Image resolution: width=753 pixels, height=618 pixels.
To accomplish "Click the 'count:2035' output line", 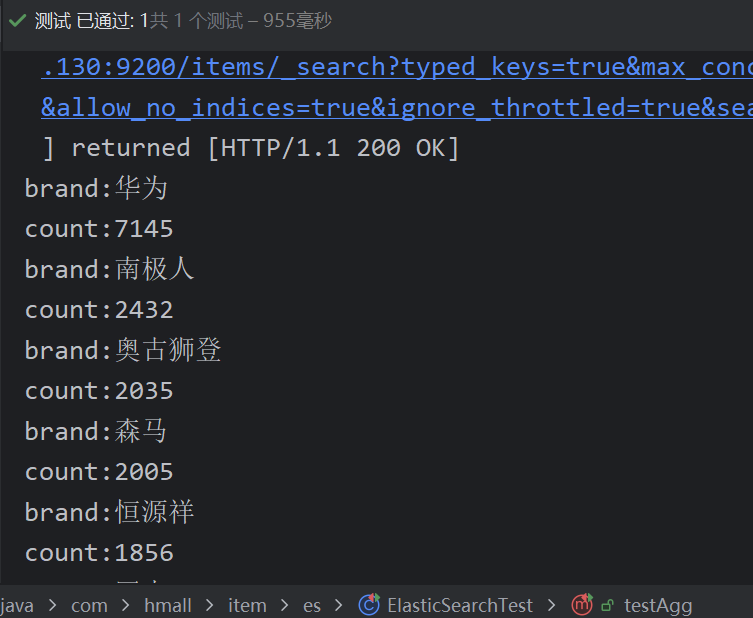I will [99, 391].
